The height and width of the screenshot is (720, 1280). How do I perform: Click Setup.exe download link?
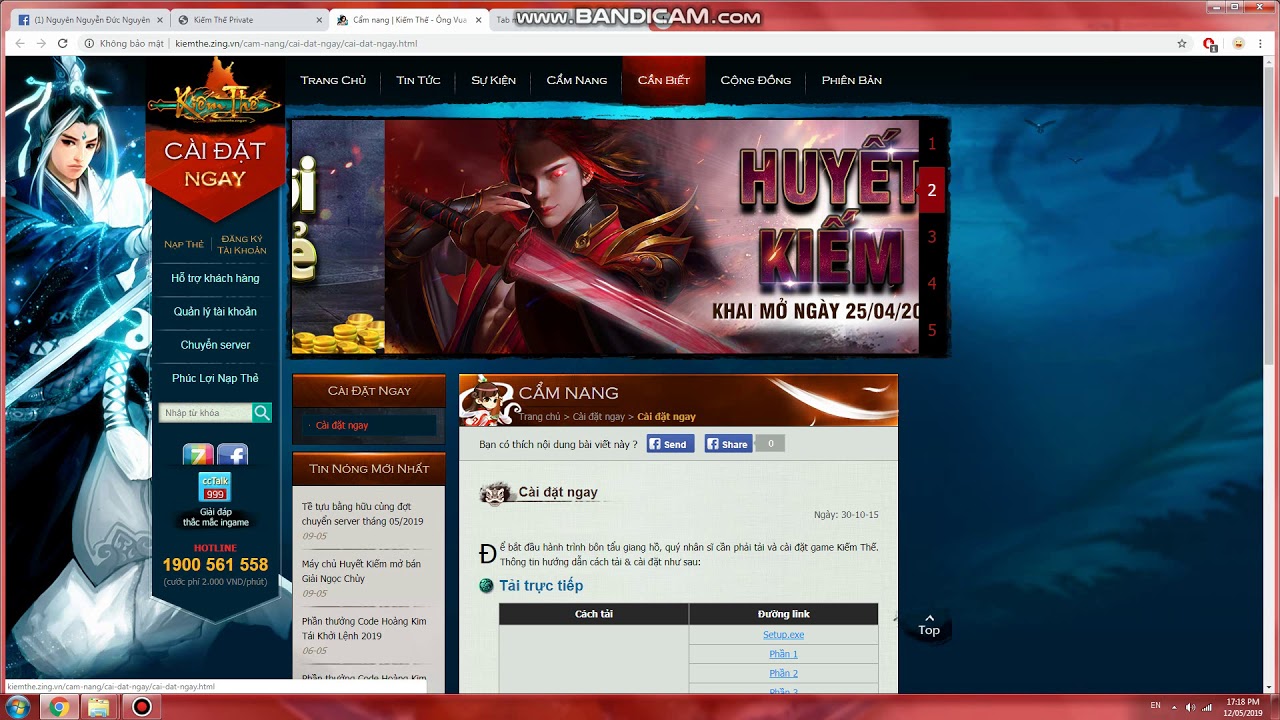click(783, 635)
